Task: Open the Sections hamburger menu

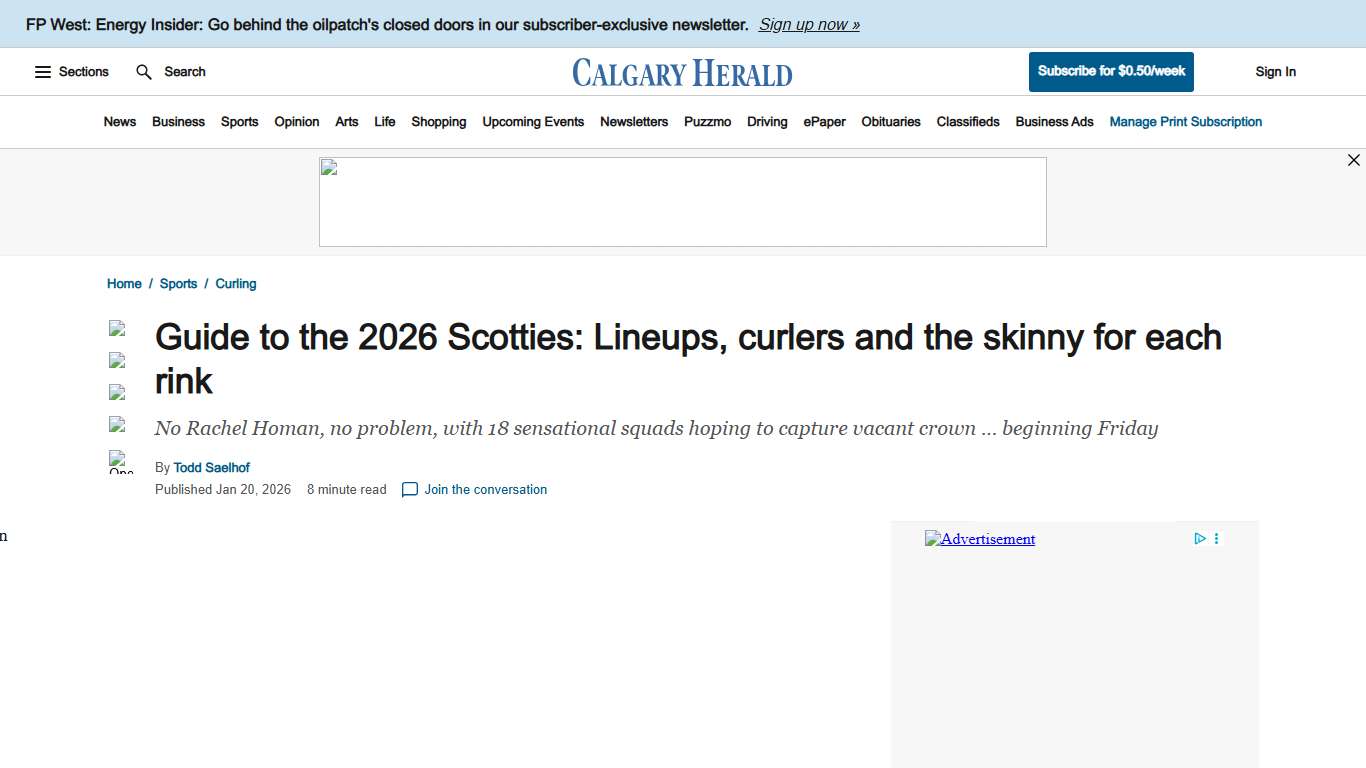Action: pyautogui.click(x=42, y=71)
